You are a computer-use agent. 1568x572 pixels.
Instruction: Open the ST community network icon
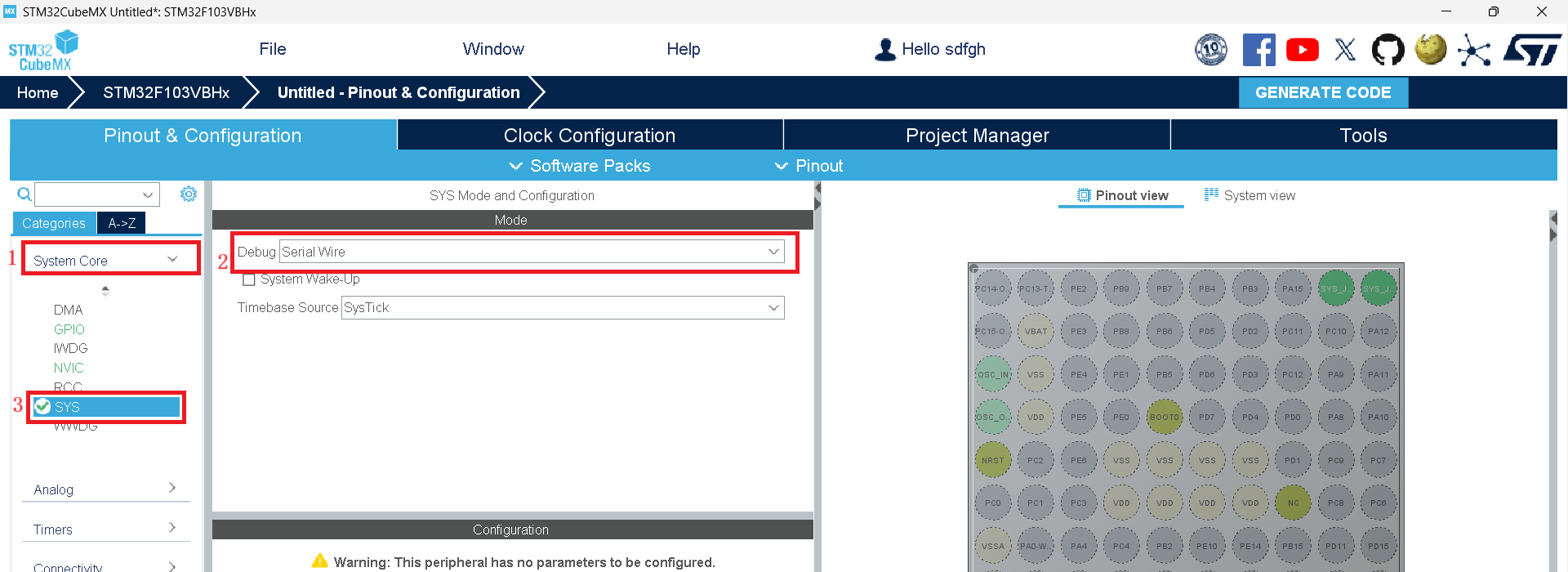click(x=1473, y=51)
